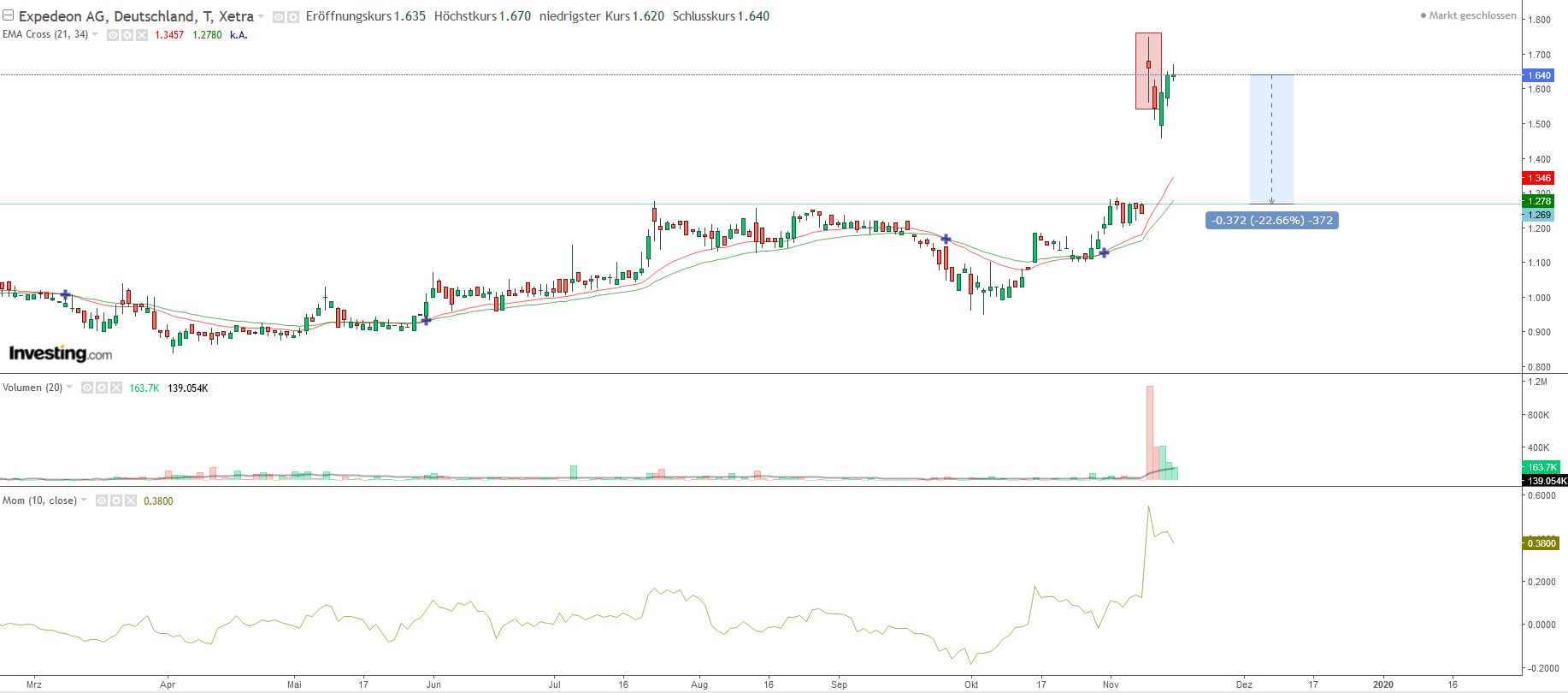Click the 0.6000 momentum scale label
Image resolution: width=1568 pixels, height=693 pixels.
click(x=1541, y=495)
